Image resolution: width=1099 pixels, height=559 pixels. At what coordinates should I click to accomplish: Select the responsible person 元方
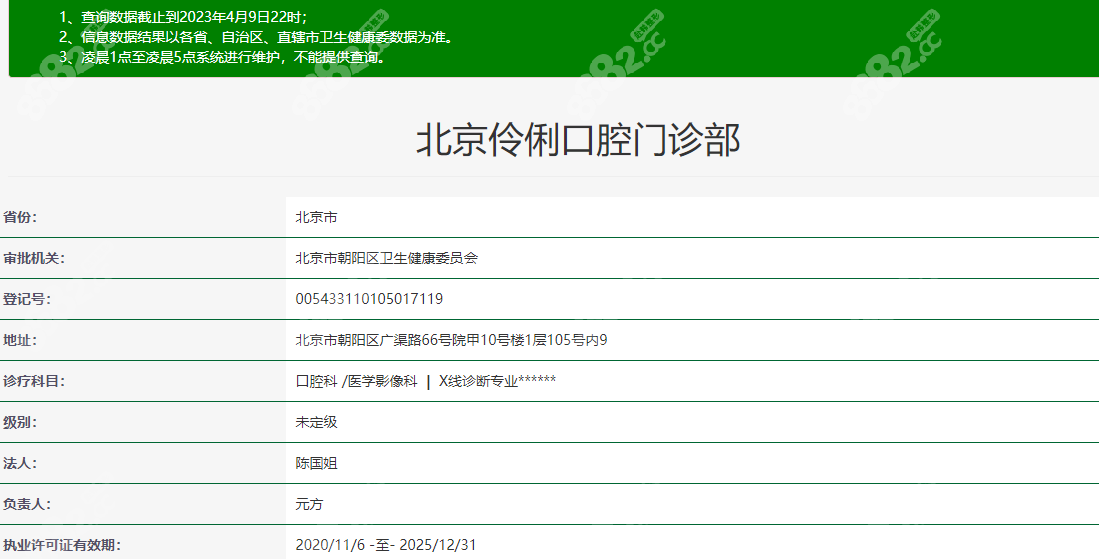(x=309, y=504)
